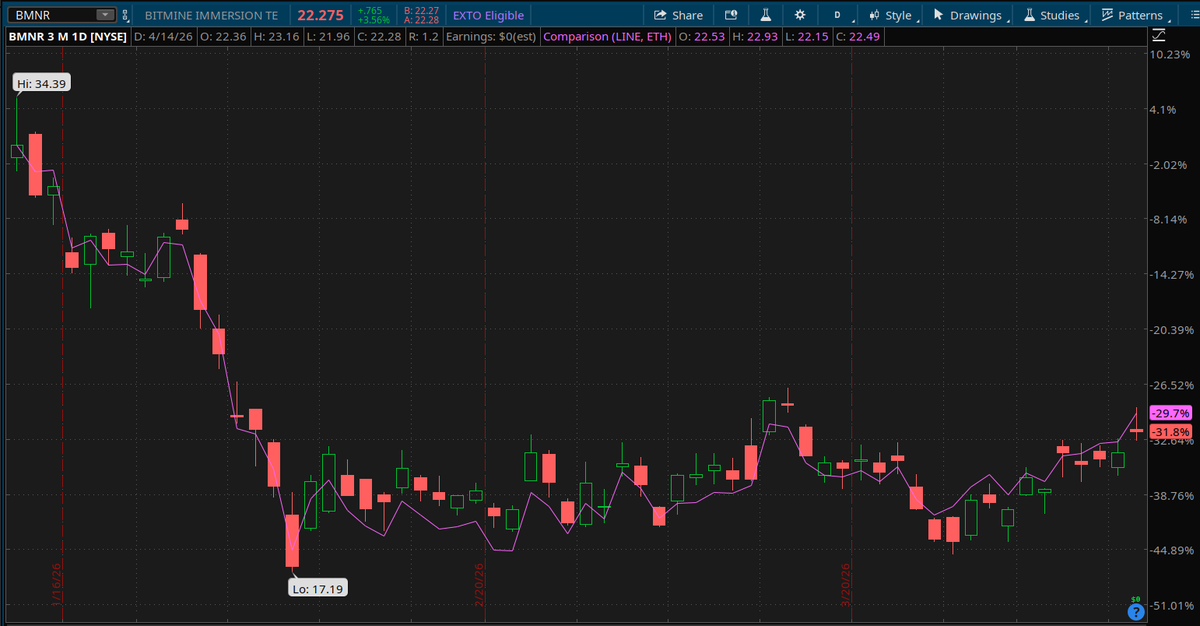This screenshot has height=626, width=1200.
Task: Click the EXTO Eligible label
Action: pos(488,15)
